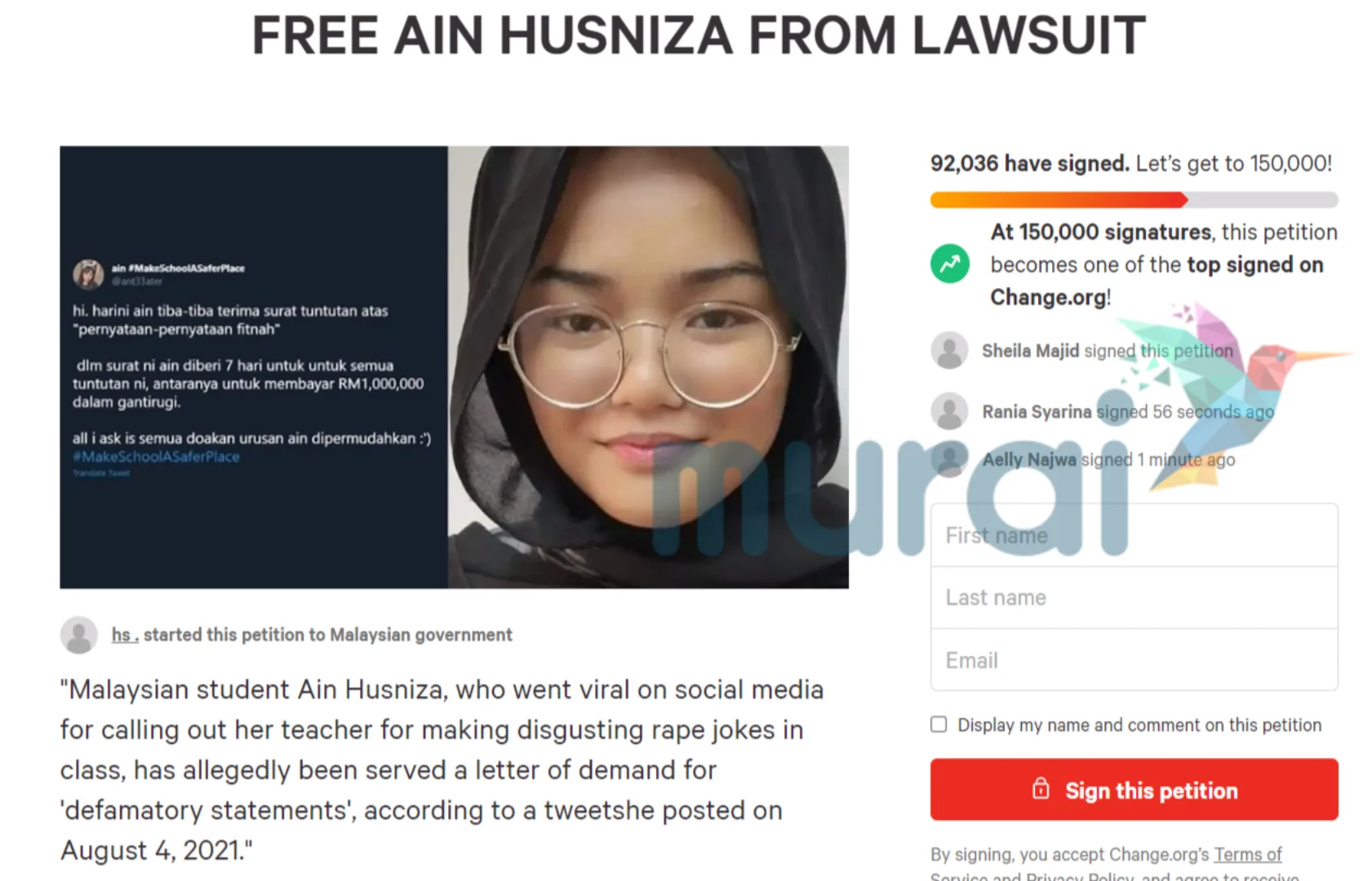Focus the First name field
Viewport: 1372px width, 881px height.
(1134, 535)
